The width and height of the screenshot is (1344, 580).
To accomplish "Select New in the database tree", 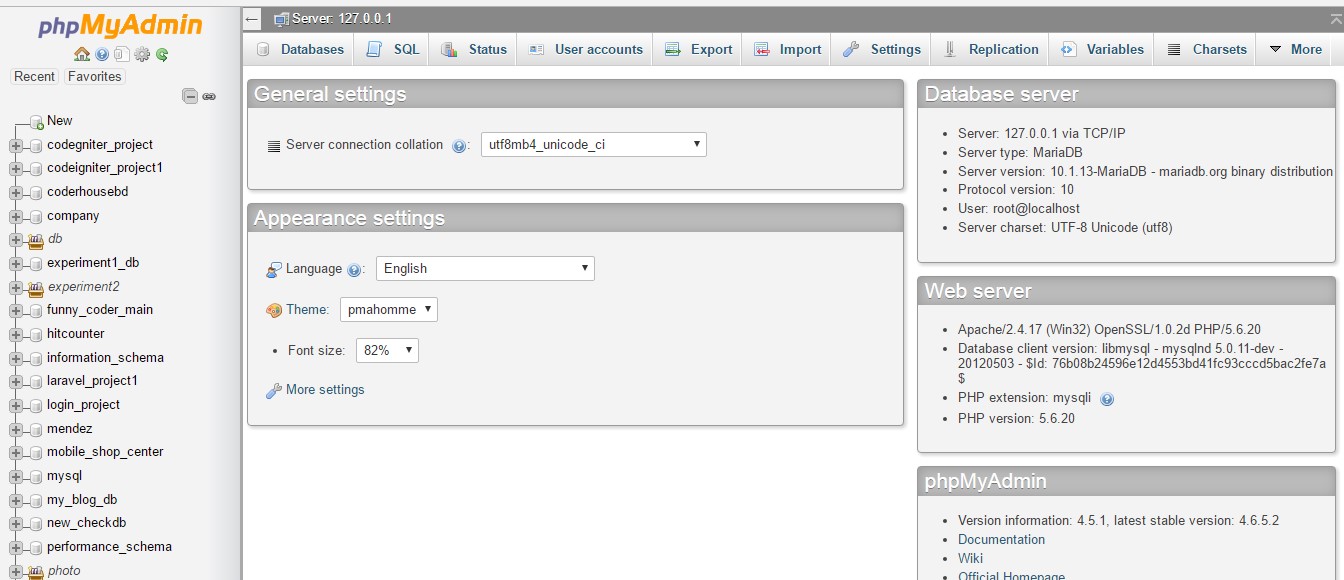I will 60,121.
